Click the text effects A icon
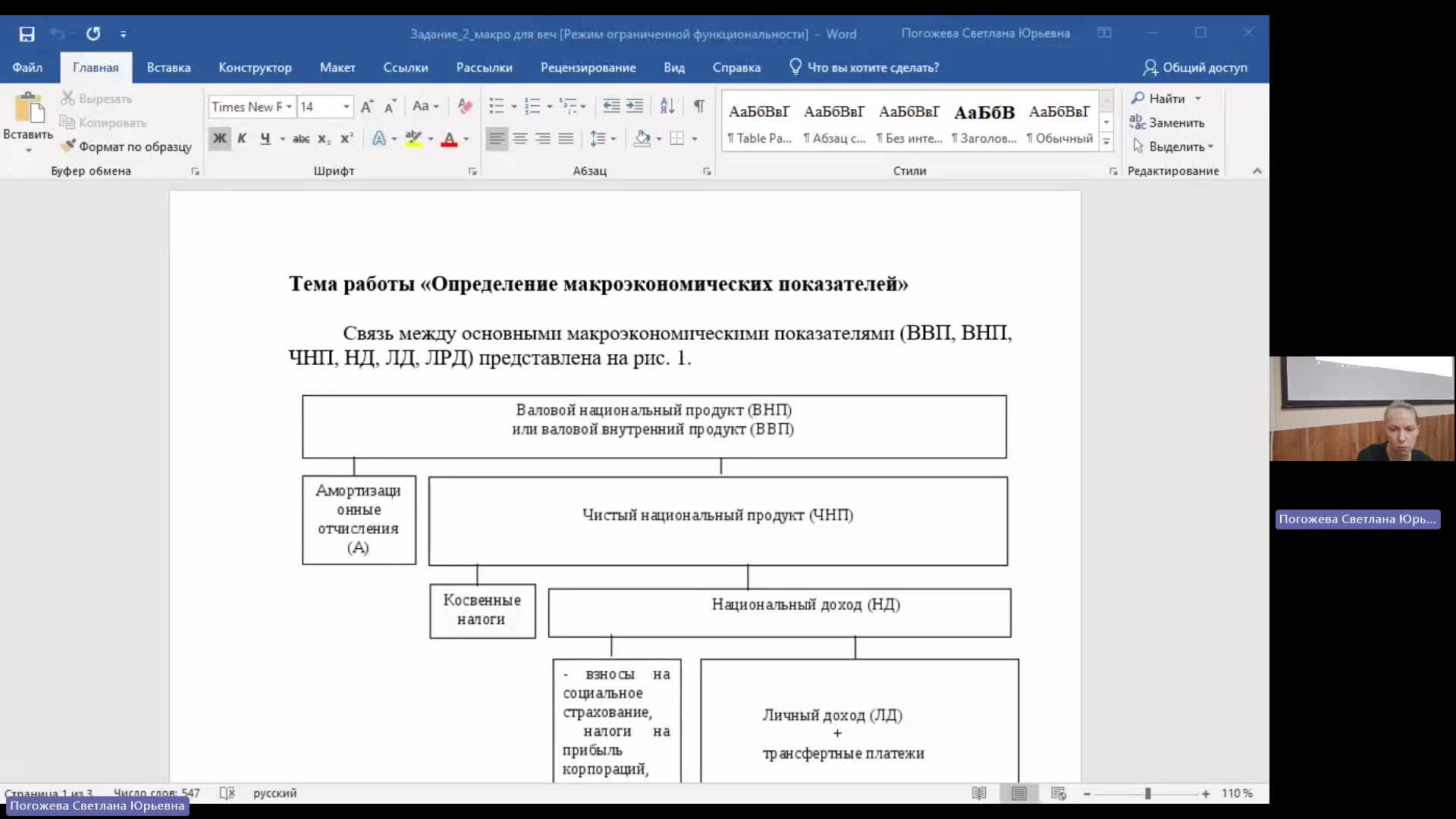 [x=379, y=139]
